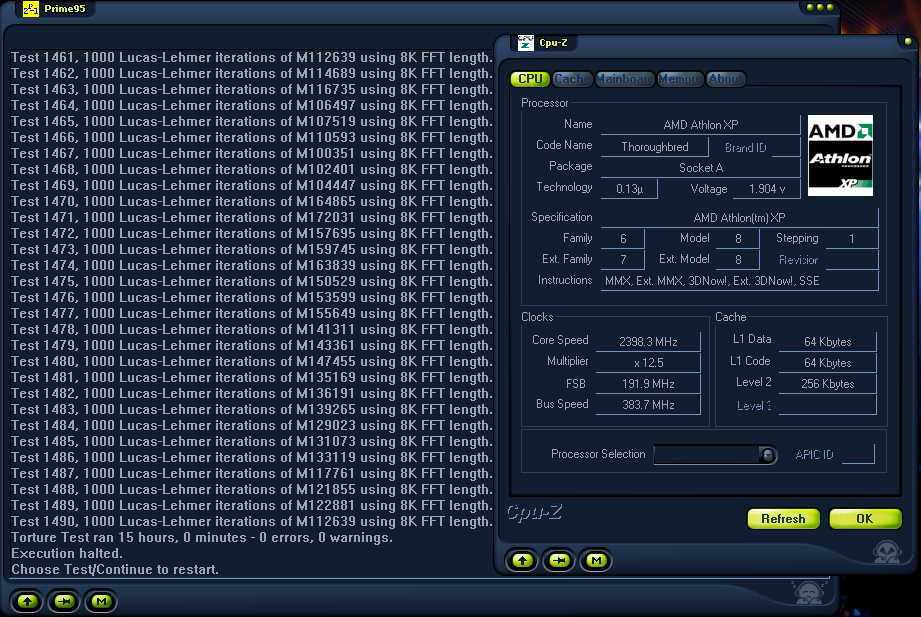
Task: Click the Multiplier value "x 12.5"
Action: (648, 363)
